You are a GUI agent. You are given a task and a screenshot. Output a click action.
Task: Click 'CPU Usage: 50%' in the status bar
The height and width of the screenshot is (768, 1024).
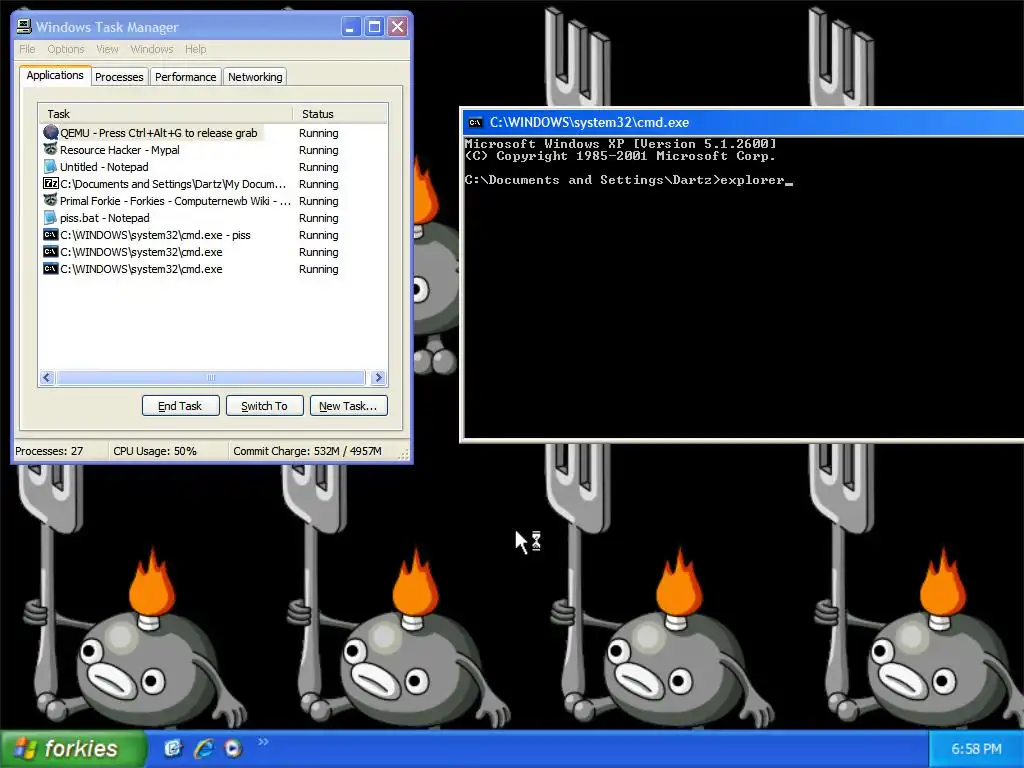tap(155, 451)
